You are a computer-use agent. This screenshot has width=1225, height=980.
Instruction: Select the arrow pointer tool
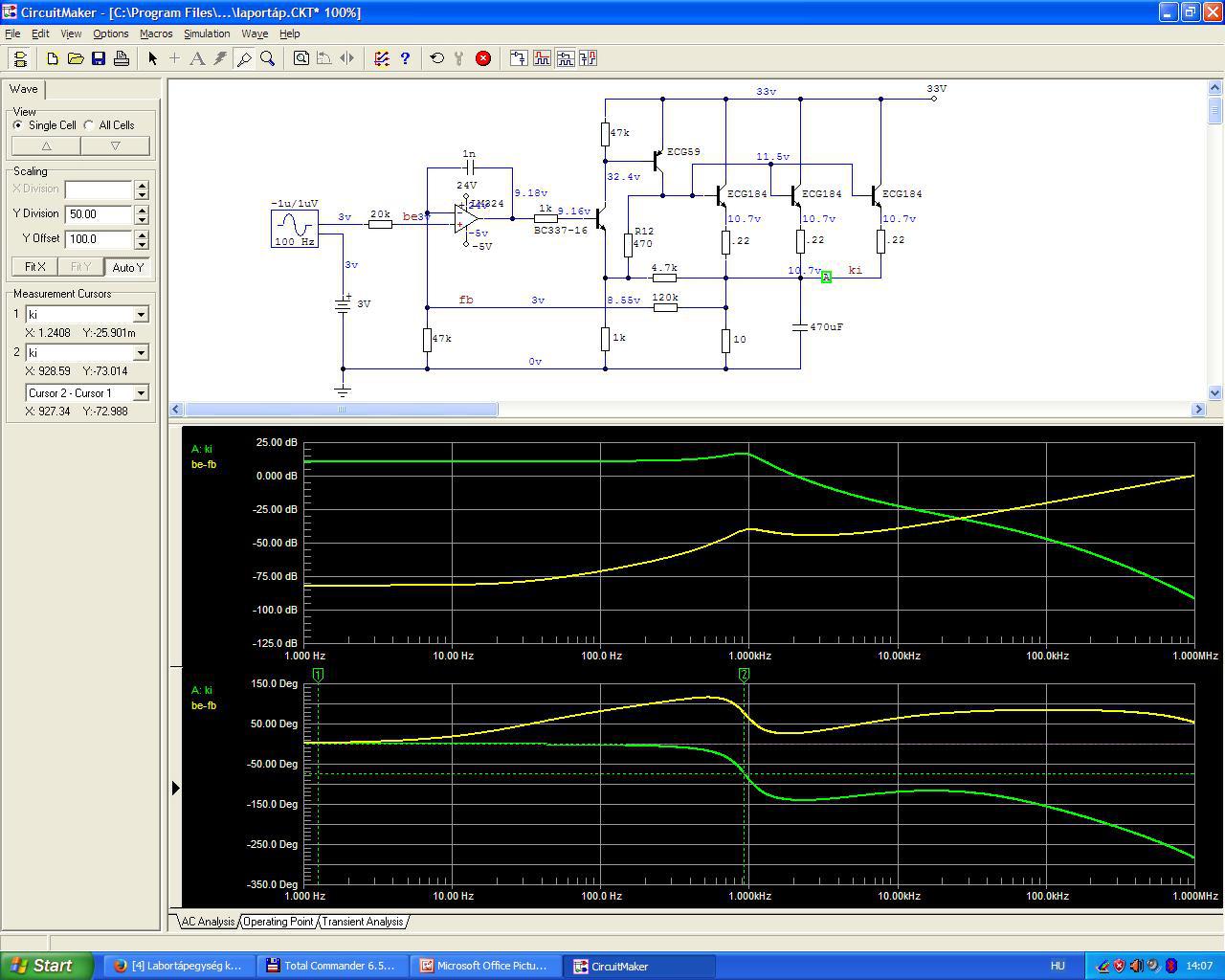coord(152,58)
